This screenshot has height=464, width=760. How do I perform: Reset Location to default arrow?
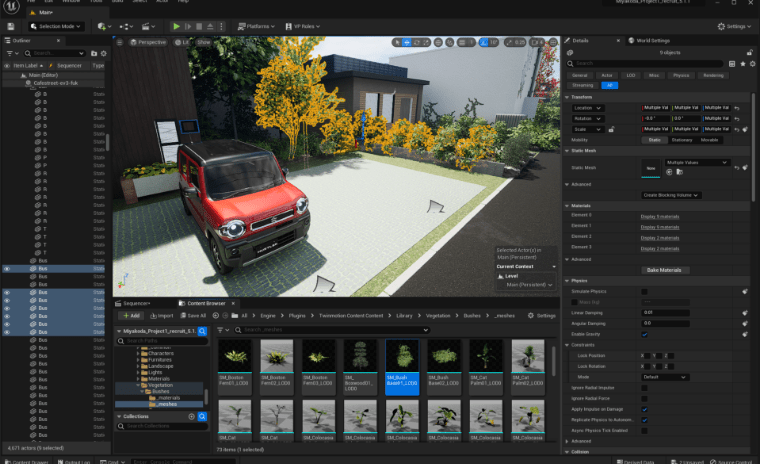(737, 108)
